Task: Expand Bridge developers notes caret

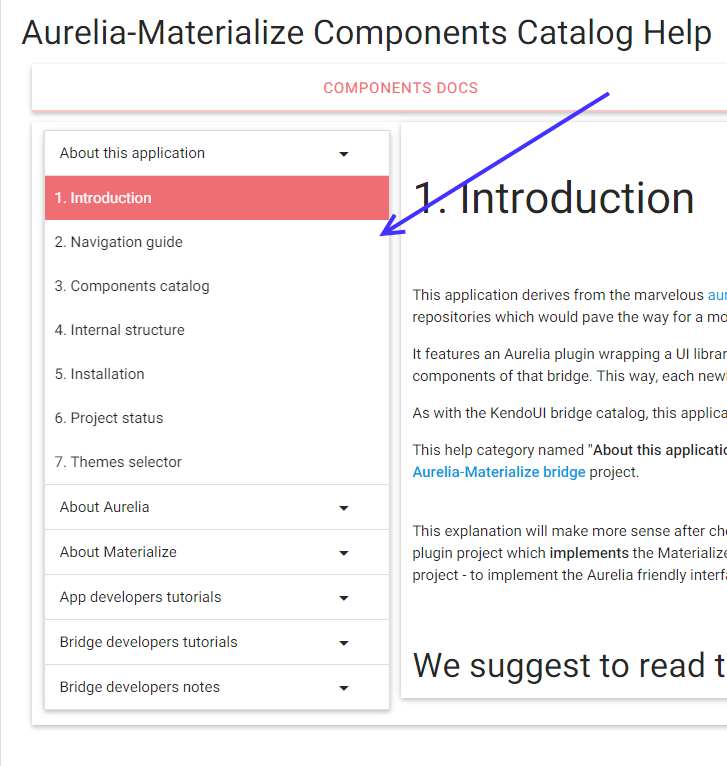Action: (344, 688)
